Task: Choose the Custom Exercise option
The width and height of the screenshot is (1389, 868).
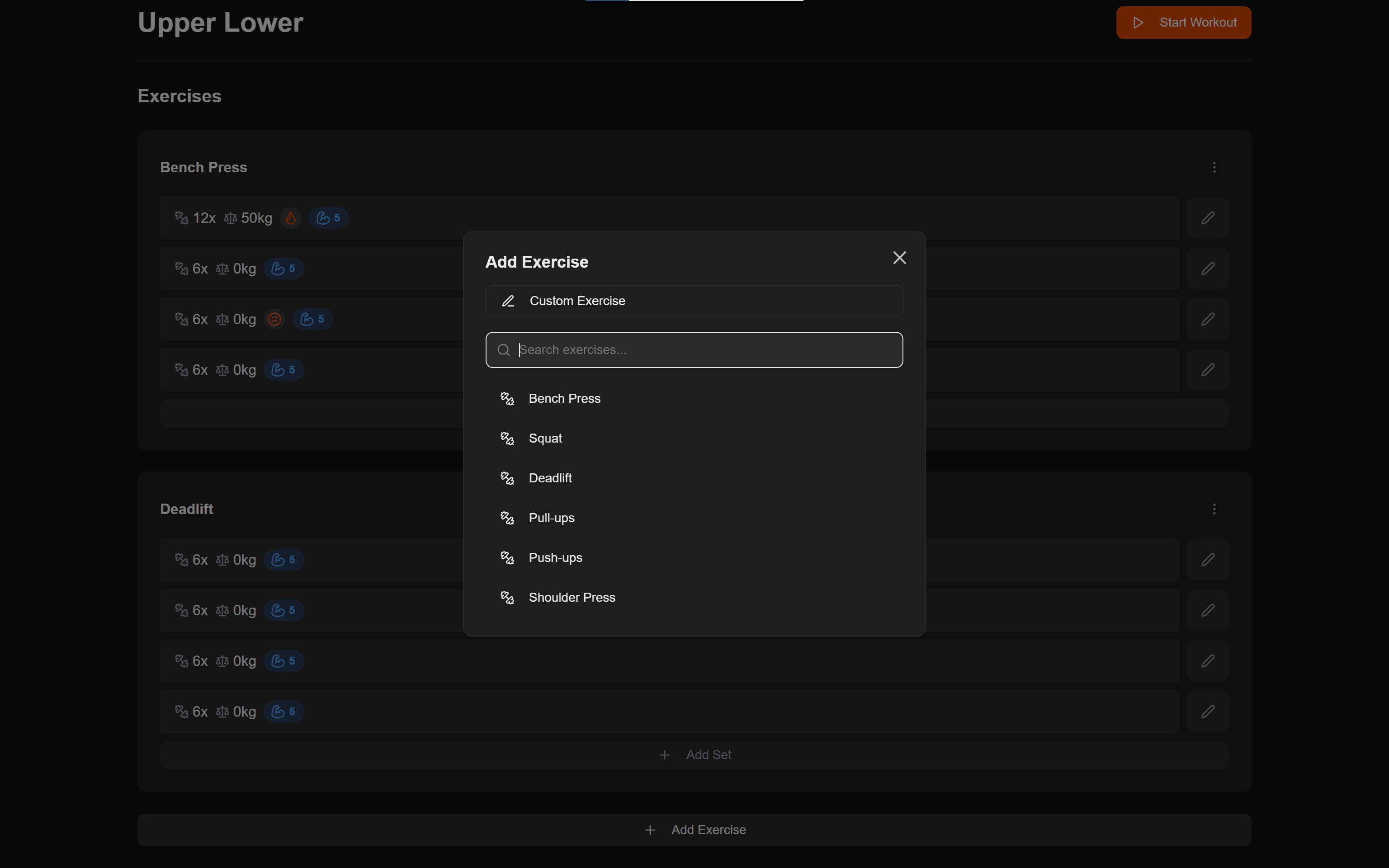Action: (694, 301)
